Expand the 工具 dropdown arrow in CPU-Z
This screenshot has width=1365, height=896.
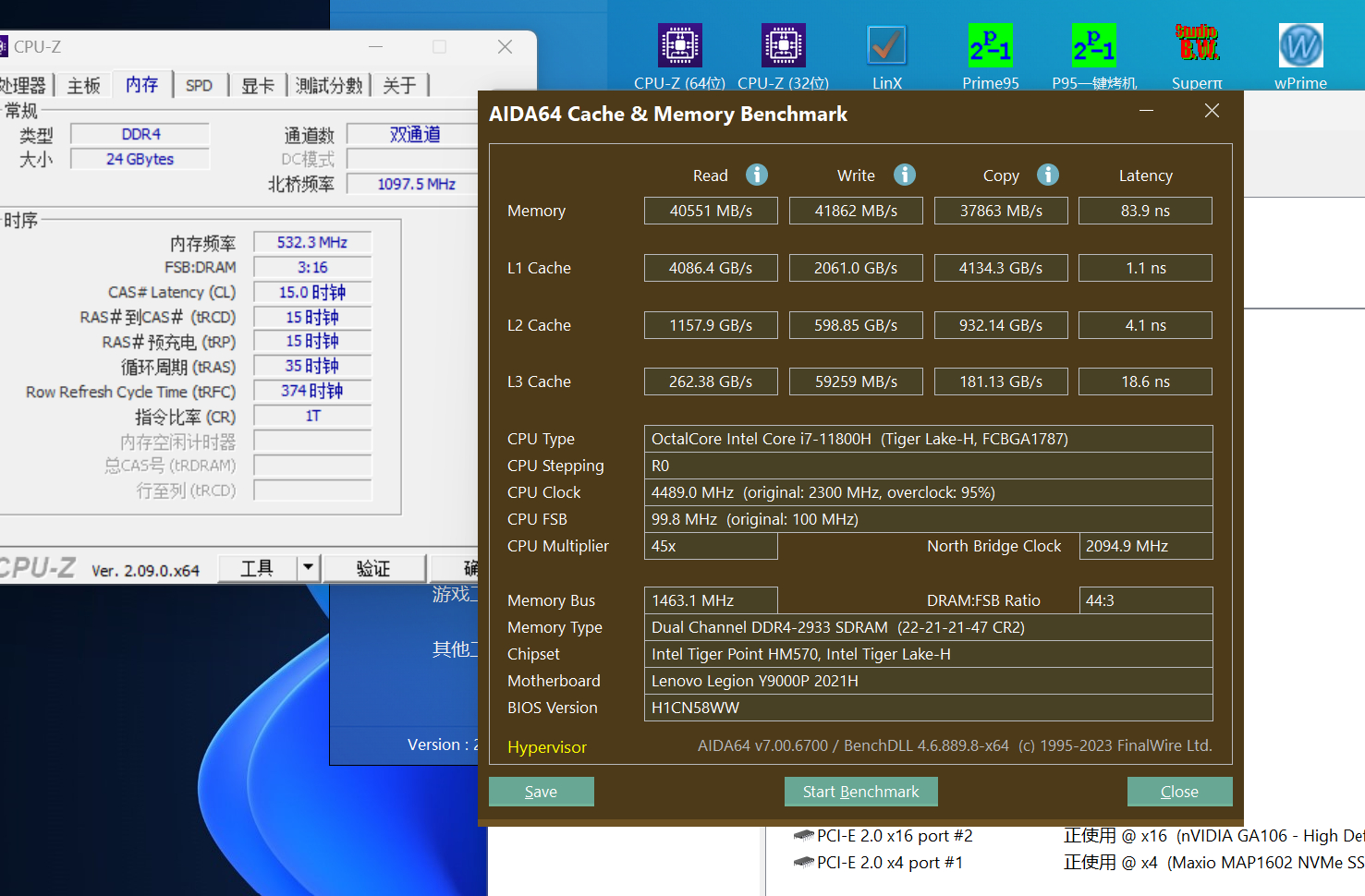pyautogui.click(x=308, y=568)
